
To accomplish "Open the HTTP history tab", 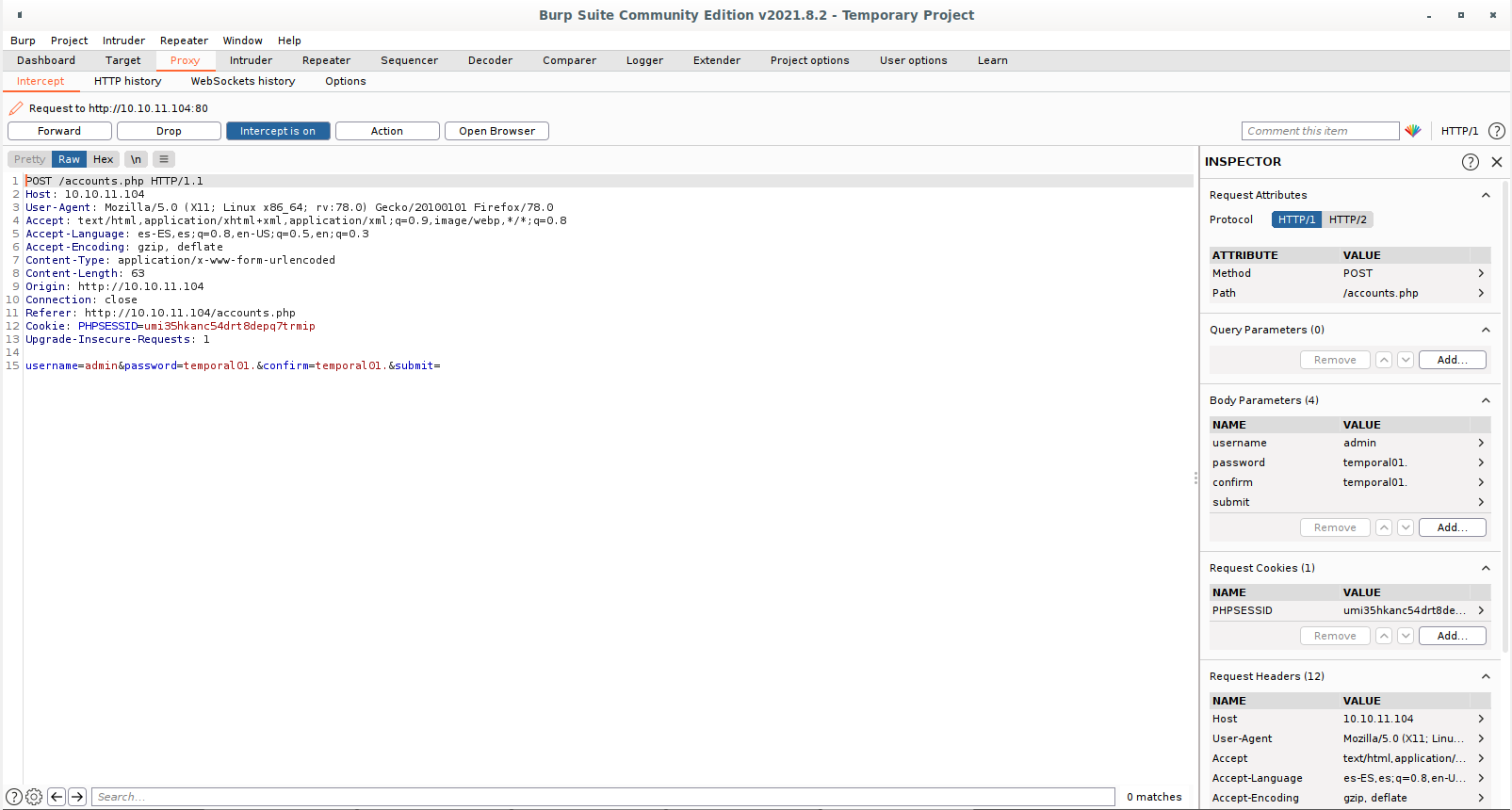I will coord(127,81).
